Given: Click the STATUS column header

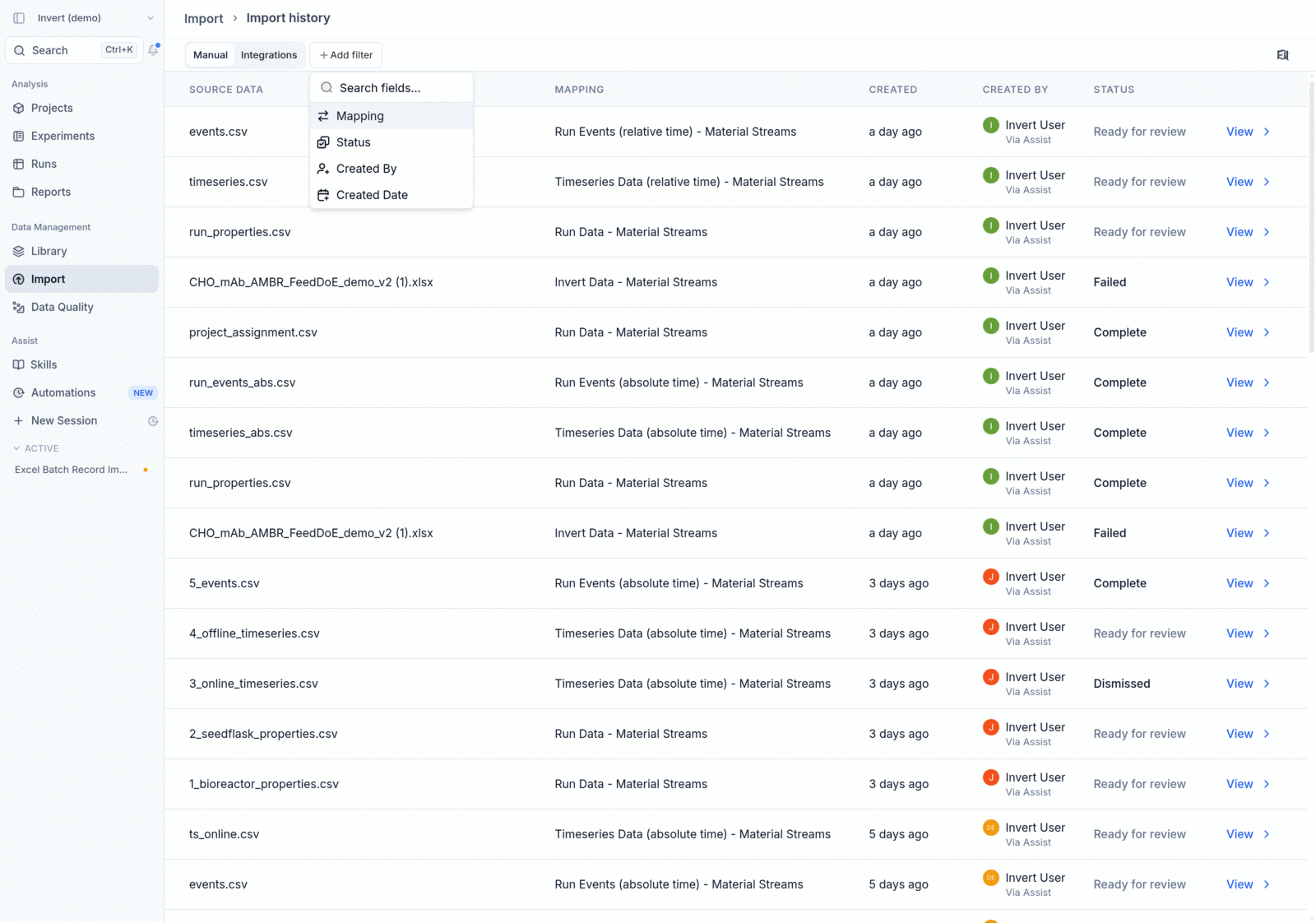Looking at the screenshot, I should [x=1114, y=90].
